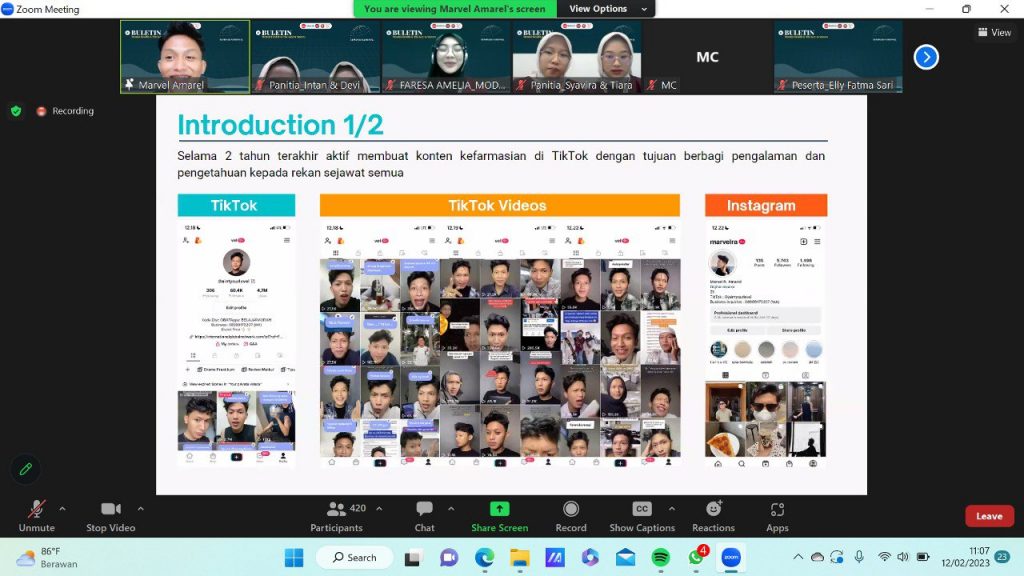Click the red Leave button
This screenshot has height=576, width=1024.
tap(988, 516)
